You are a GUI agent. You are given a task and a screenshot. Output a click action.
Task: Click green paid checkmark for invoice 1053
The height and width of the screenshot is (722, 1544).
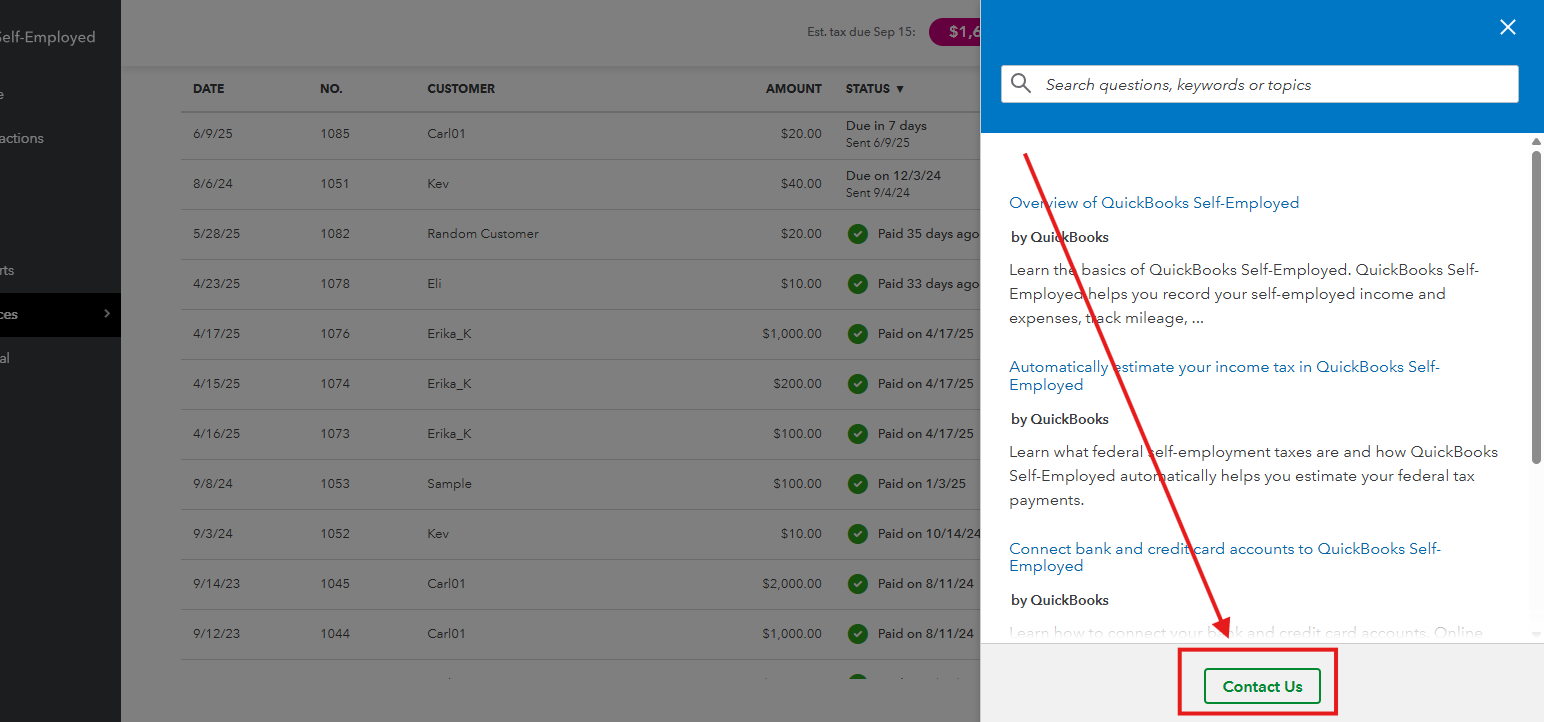tap(857, 484)
